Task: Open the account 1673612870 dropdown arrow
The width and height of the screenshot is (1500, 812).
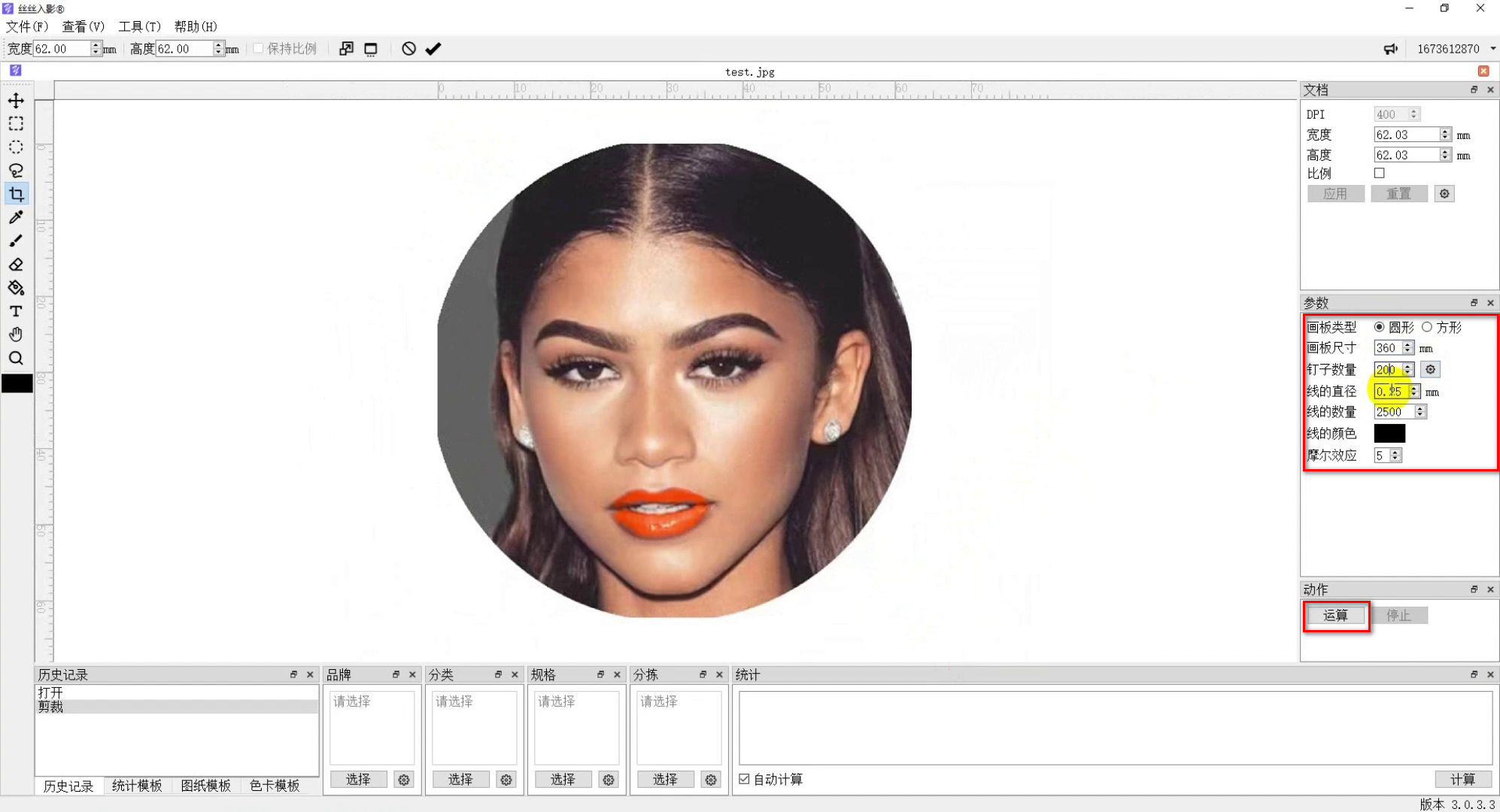Action: tap(1492, 49)
